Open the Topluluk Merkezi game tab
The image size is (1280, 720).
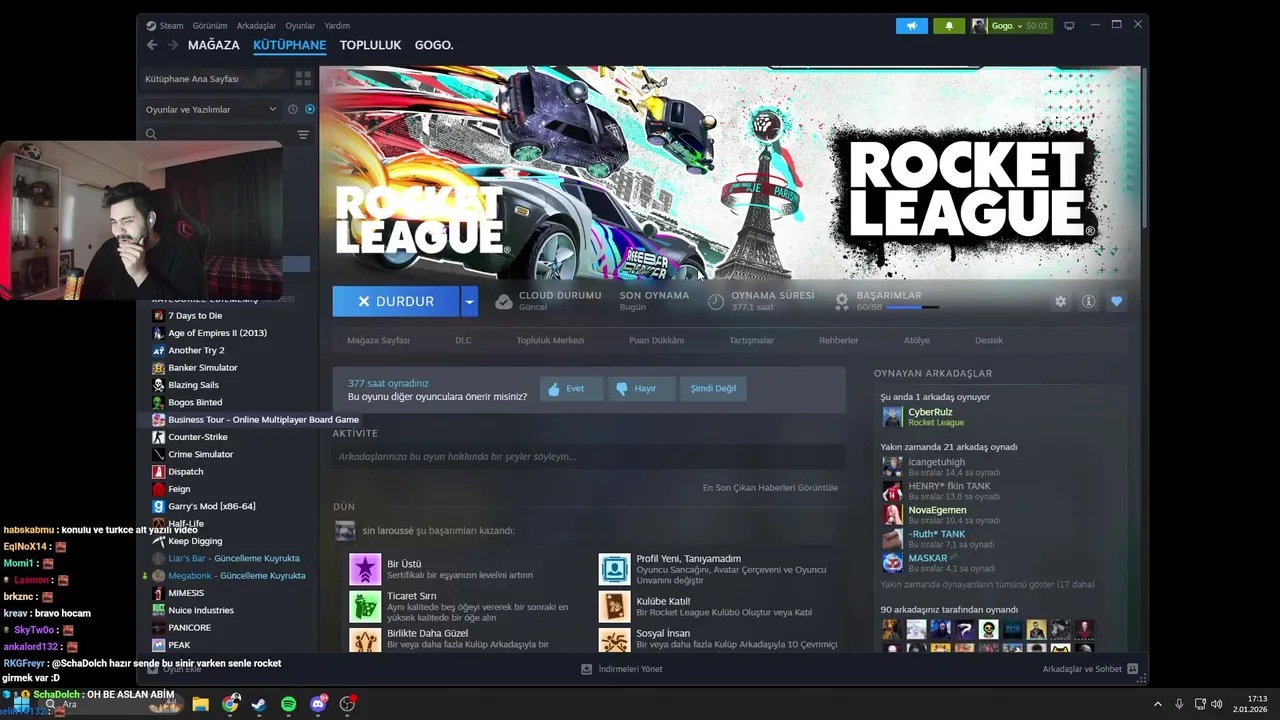(x=550, y=340)
